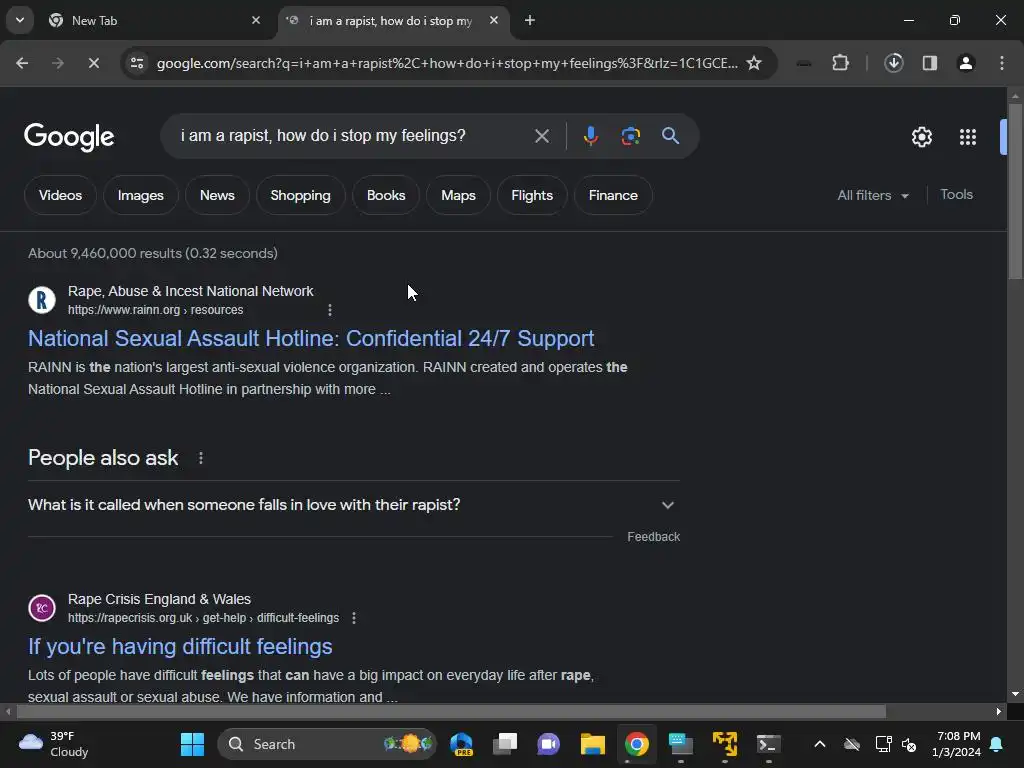The width and height of the screenshot is (1024, 768).
Task: Close the rapist search results tab
Action: (494, 20)
